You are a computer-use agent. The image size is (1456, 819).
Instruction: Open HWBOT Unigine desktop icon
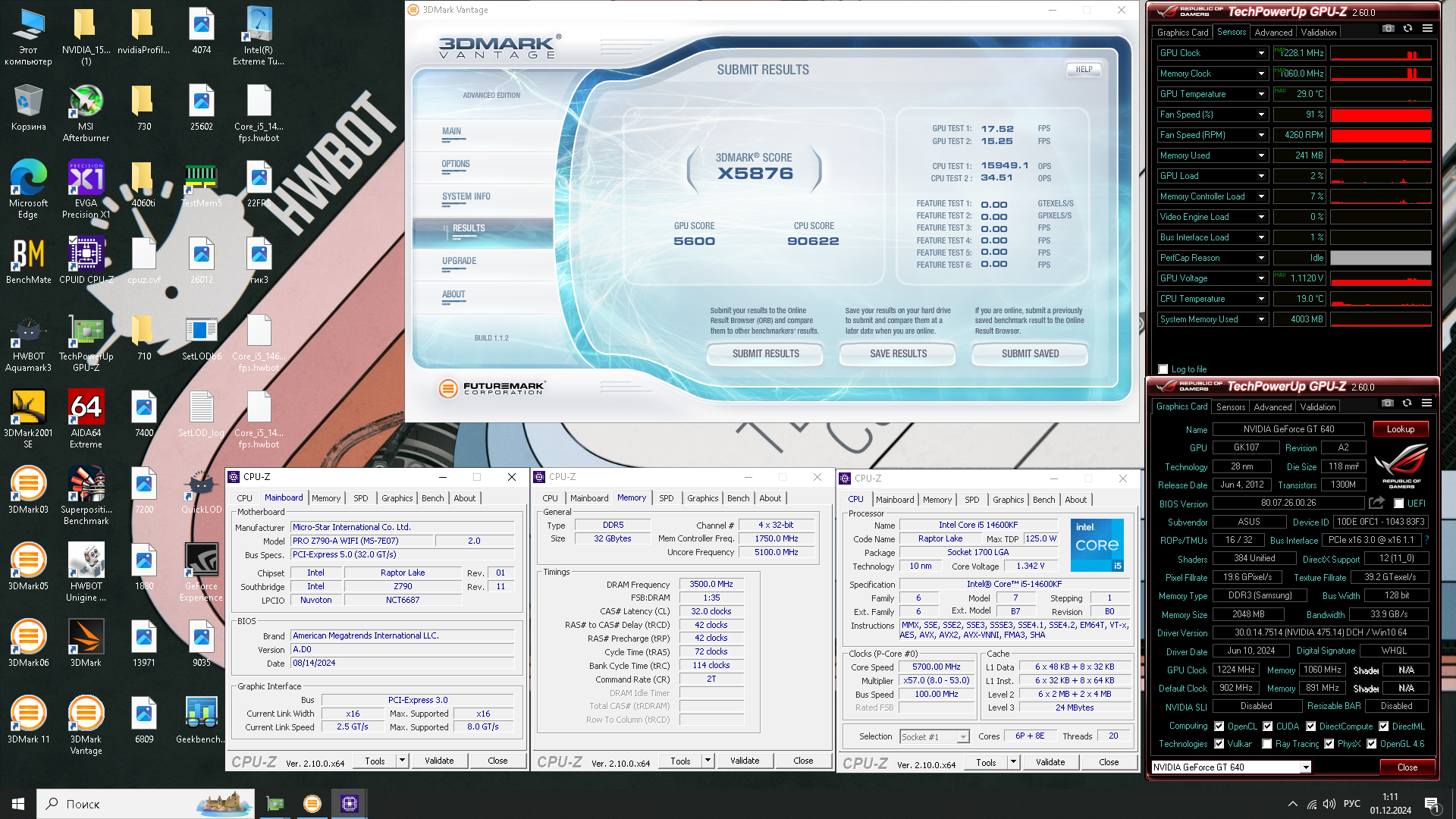pos(86,573)
